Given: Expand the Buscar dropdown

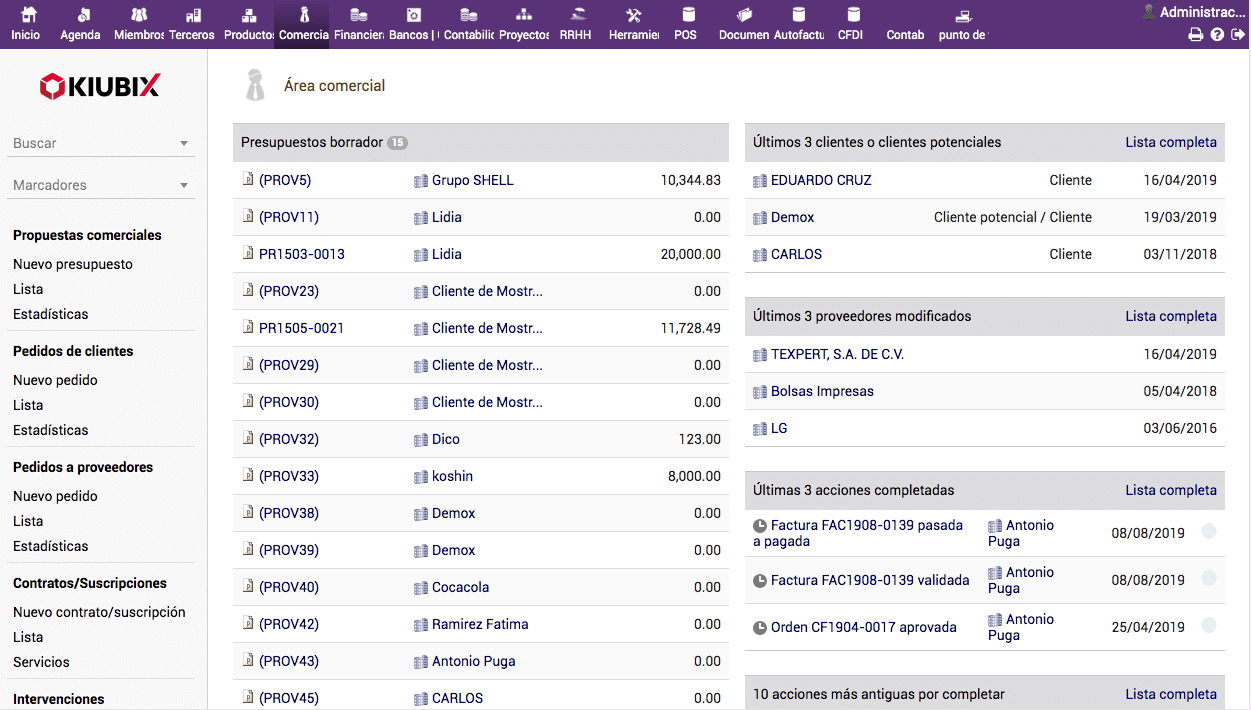Looking at the screenshot, I should click(x=184, y=144).
